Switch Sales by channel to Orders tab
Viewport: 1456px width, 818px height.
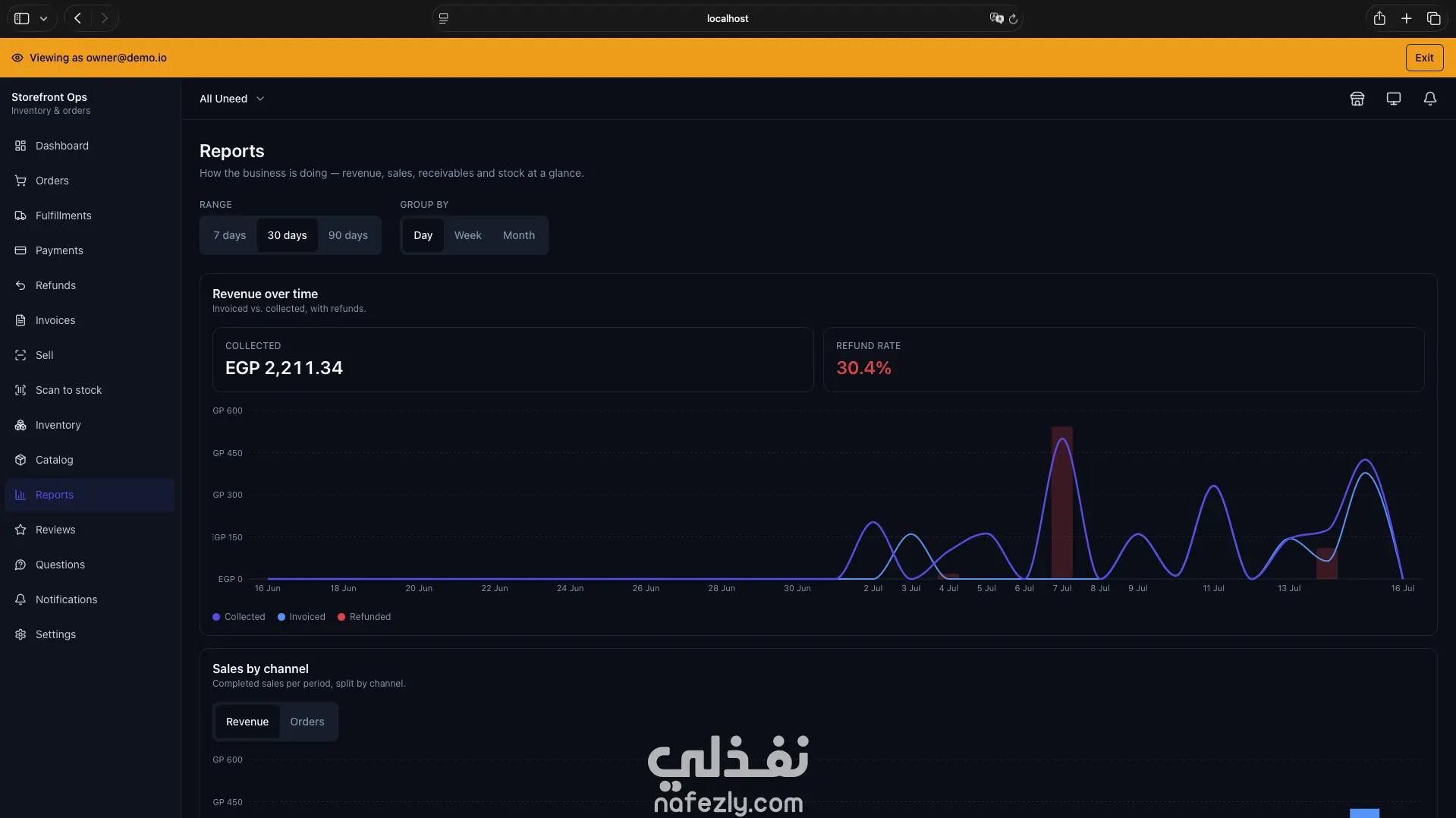point(307,722)
